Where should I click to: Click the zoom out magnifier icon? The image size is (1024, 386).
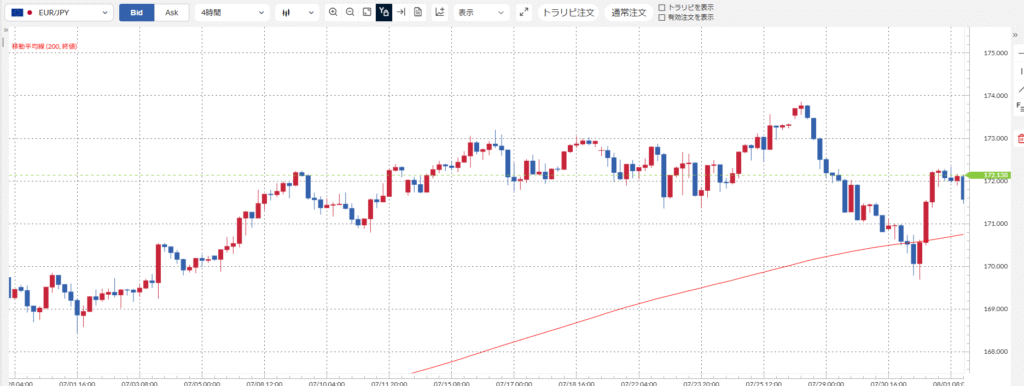(x=350, y=12)
